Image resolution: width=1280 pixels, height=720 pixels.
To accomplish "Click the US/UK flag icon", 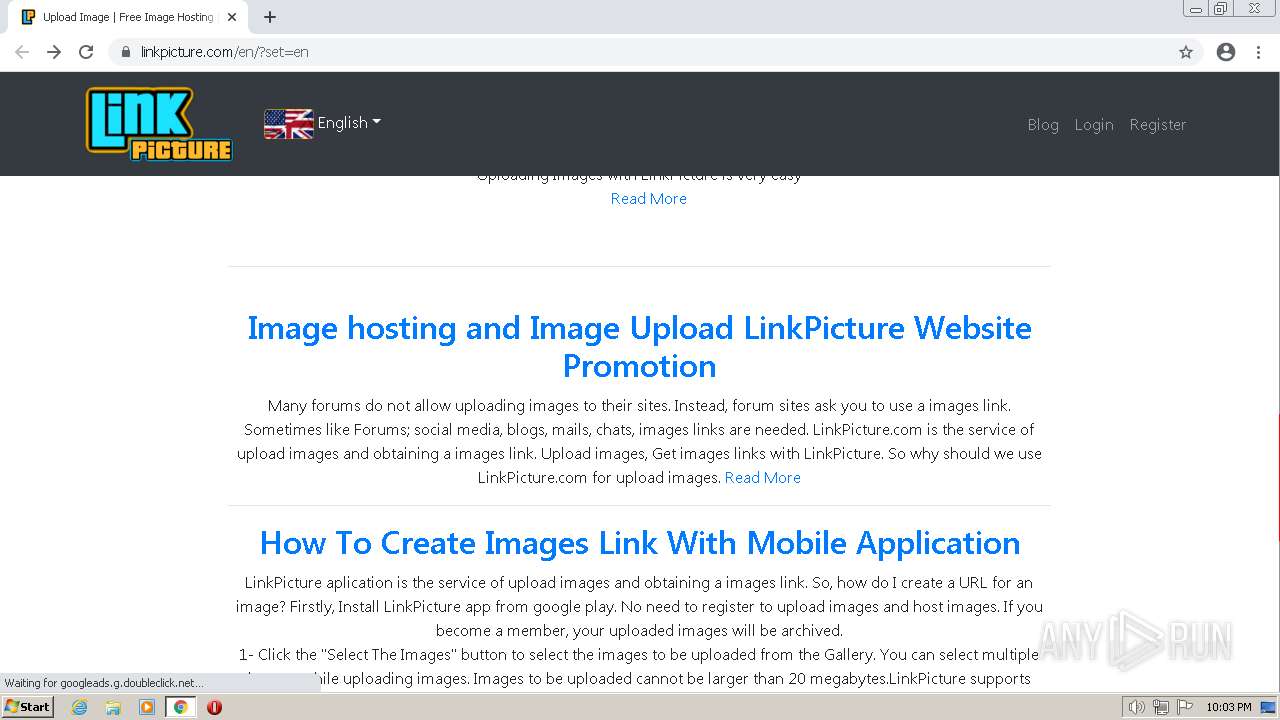I will (288, 124).
